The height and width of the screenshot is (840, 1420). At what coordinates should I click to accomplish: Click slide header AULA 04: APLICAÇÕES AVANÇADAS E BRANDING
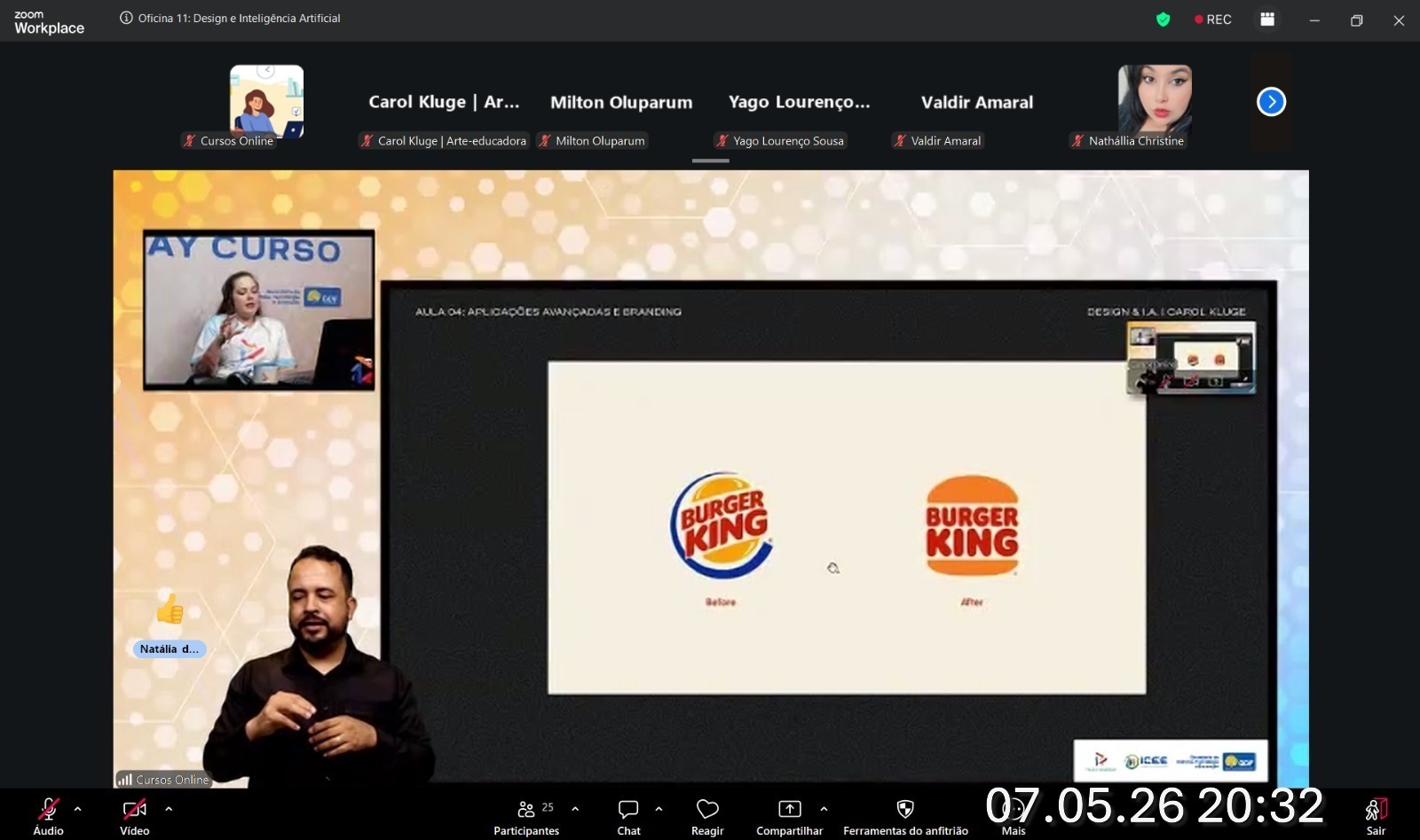coord(548,311)
